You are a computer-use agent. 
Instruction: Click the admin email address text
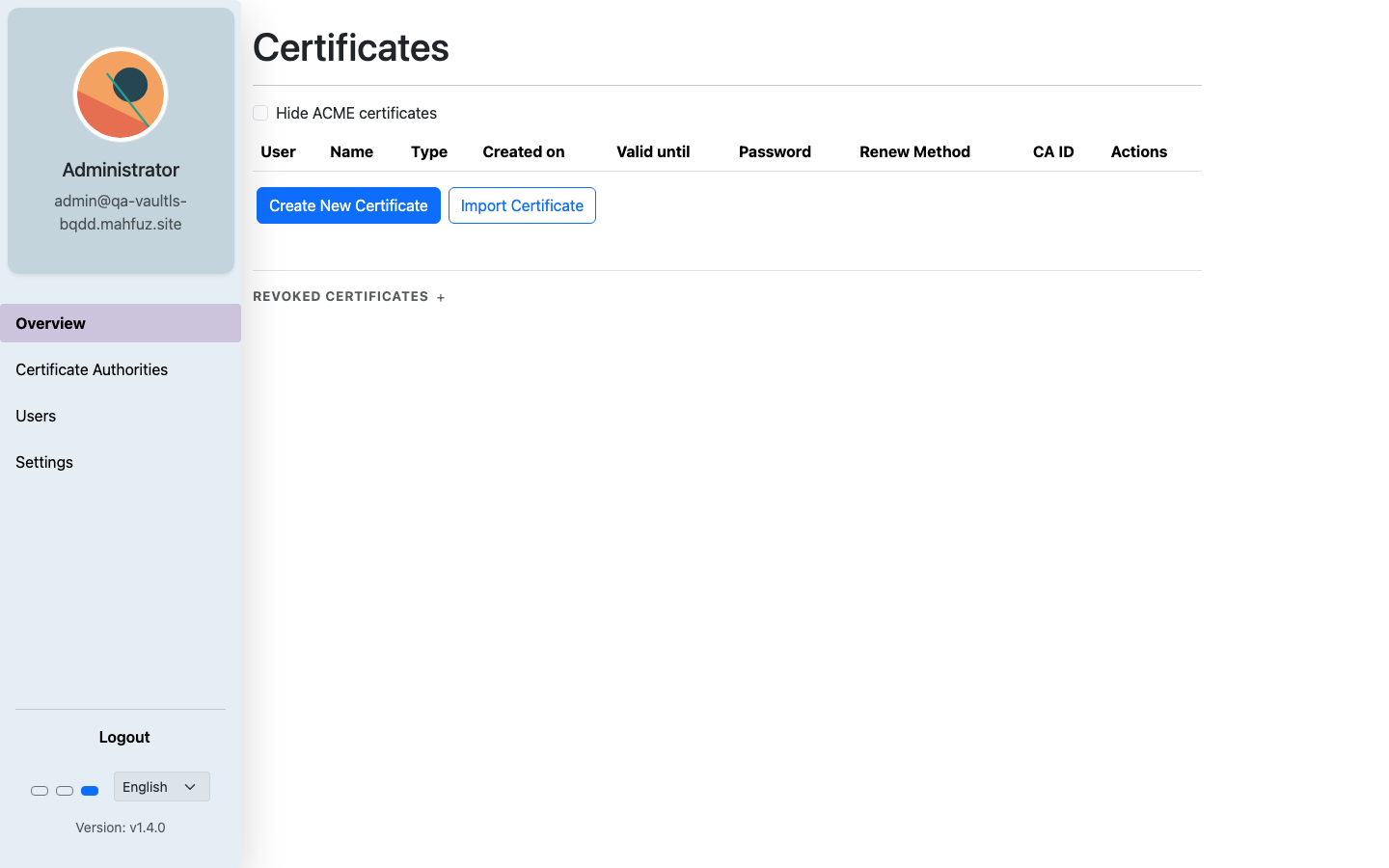coord(121,212)
